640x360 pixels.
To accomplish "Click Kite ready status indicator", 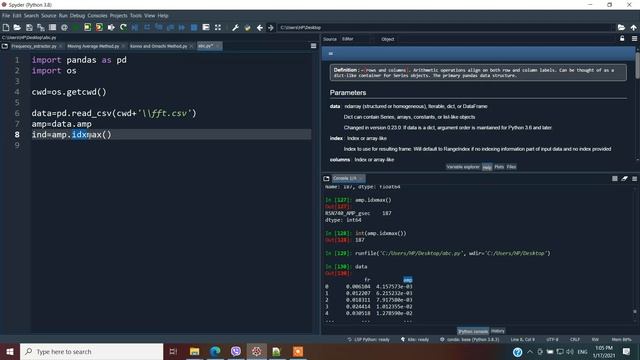I will coord(415,340).
